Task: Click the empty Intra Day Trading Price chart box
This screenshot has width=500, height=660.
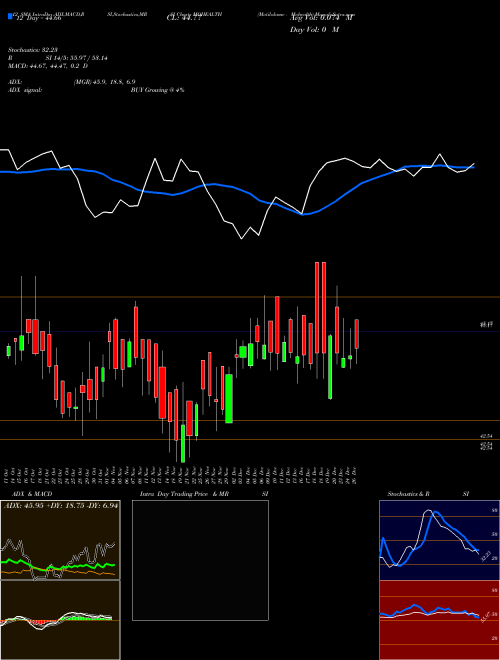Action: click(200, 560)
